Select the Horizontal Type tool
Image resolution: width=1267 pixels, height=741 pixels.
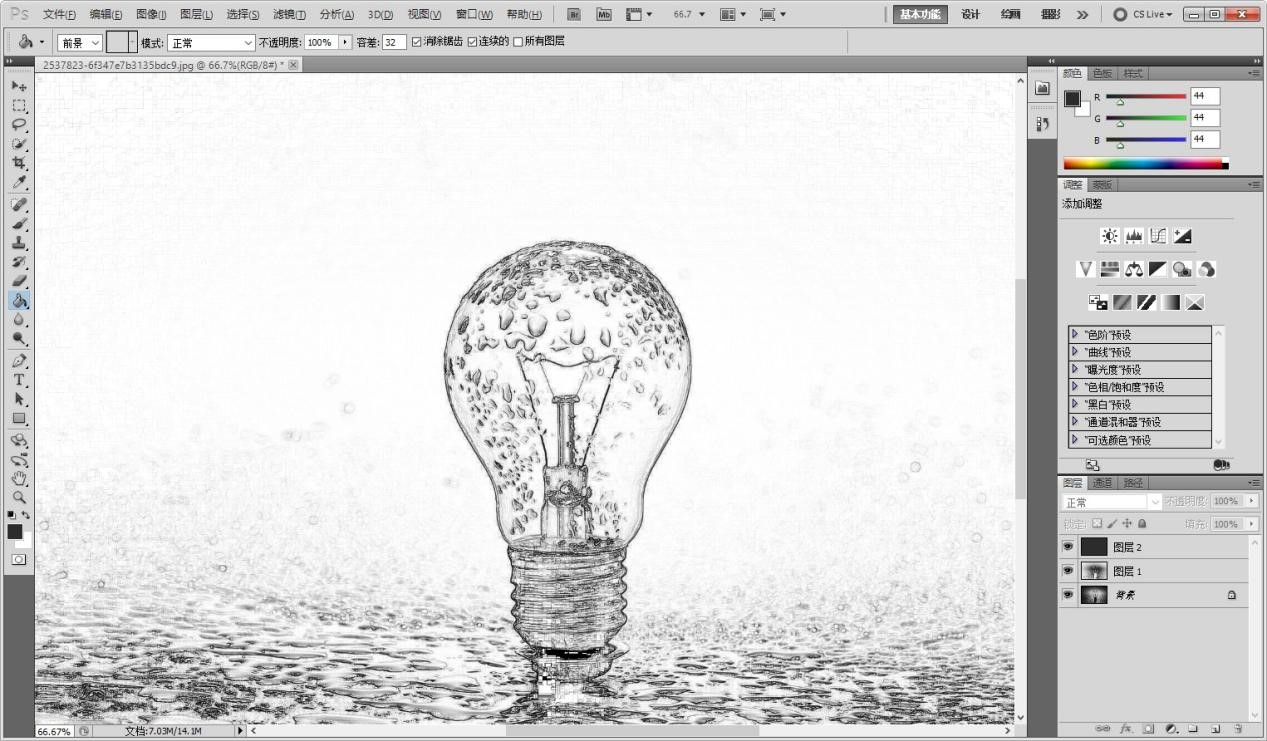(x=20, y=380)
